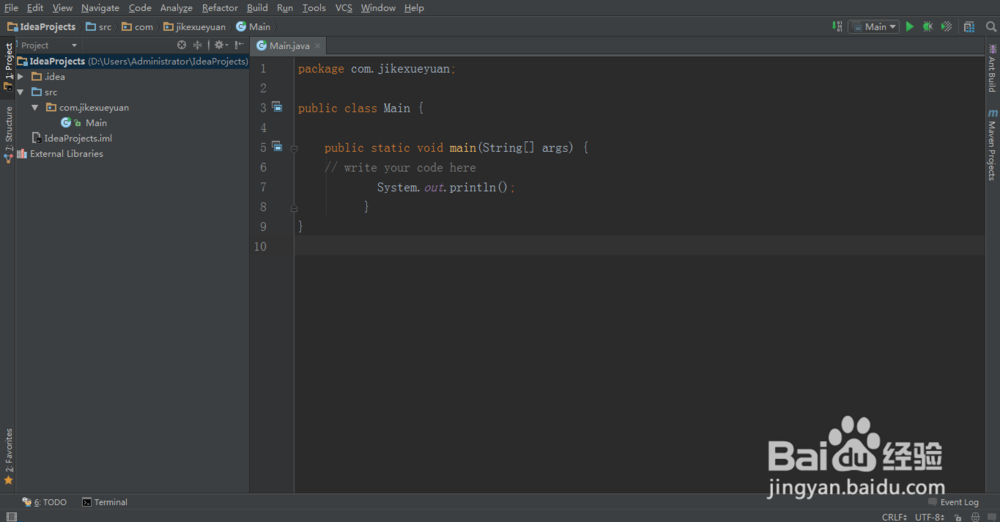The image size is (1000, 522).
Task: Click the External Libraries icon
Action: tap(22, 153)
